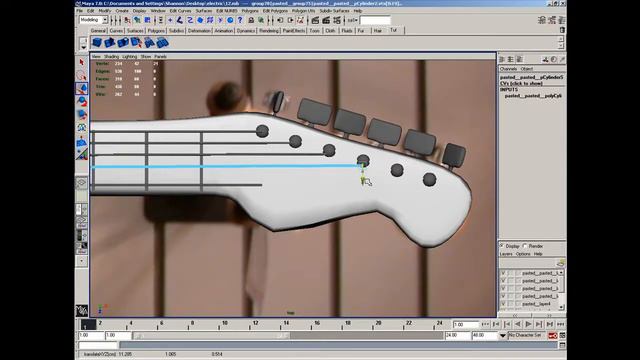Toggle highlight selection mode icon
Screen dimensions: 640x360
[261, 20]
